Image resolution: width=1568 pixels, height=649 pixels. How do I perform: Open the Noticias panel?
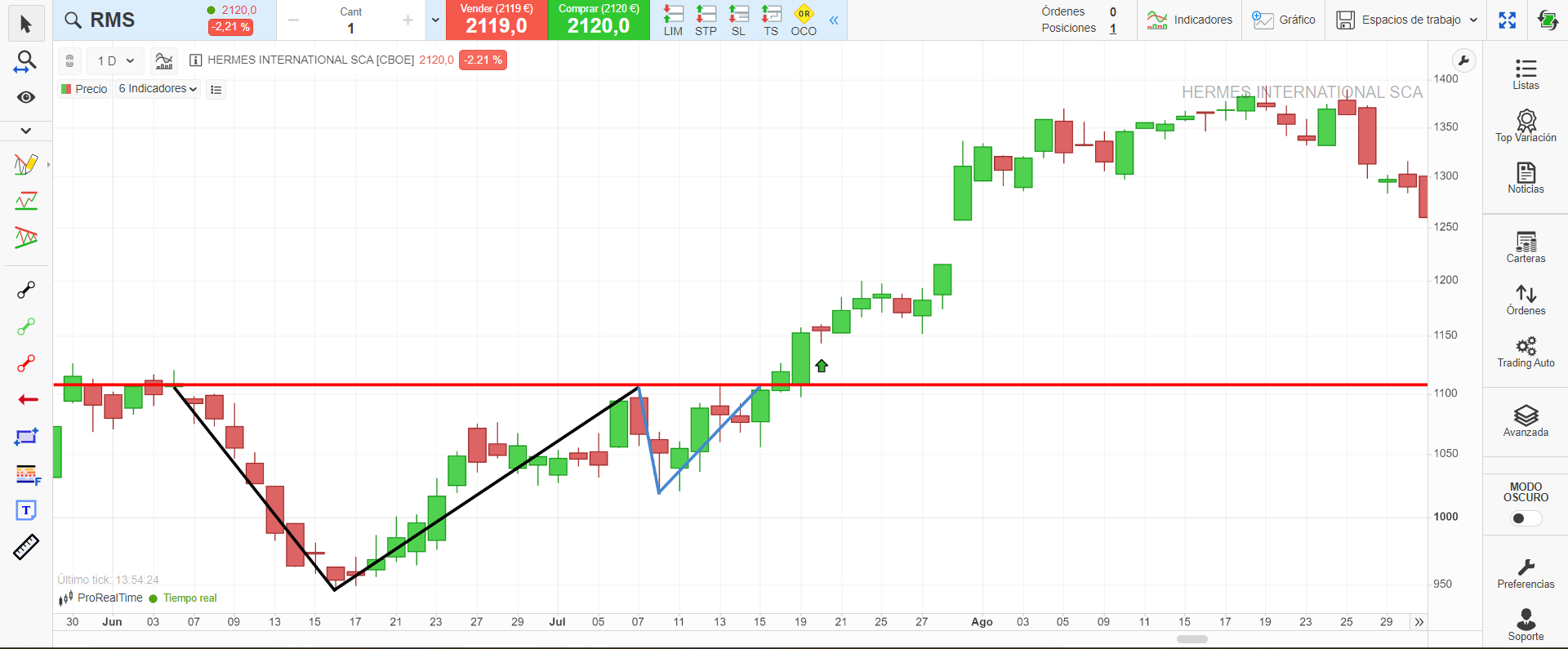[1526, 178]
